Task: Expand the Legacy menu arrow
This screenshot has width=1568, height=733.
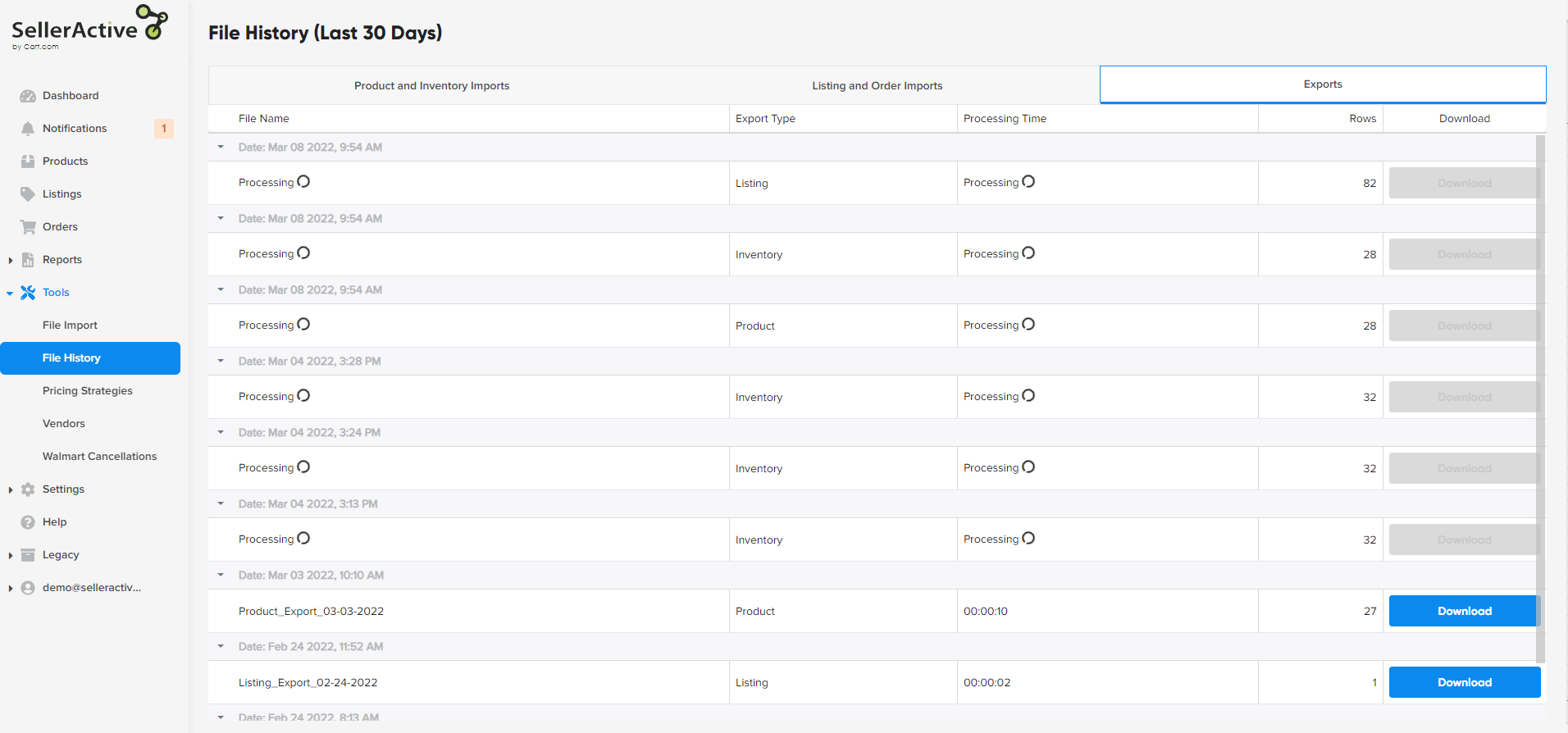Action: point(10,555)
